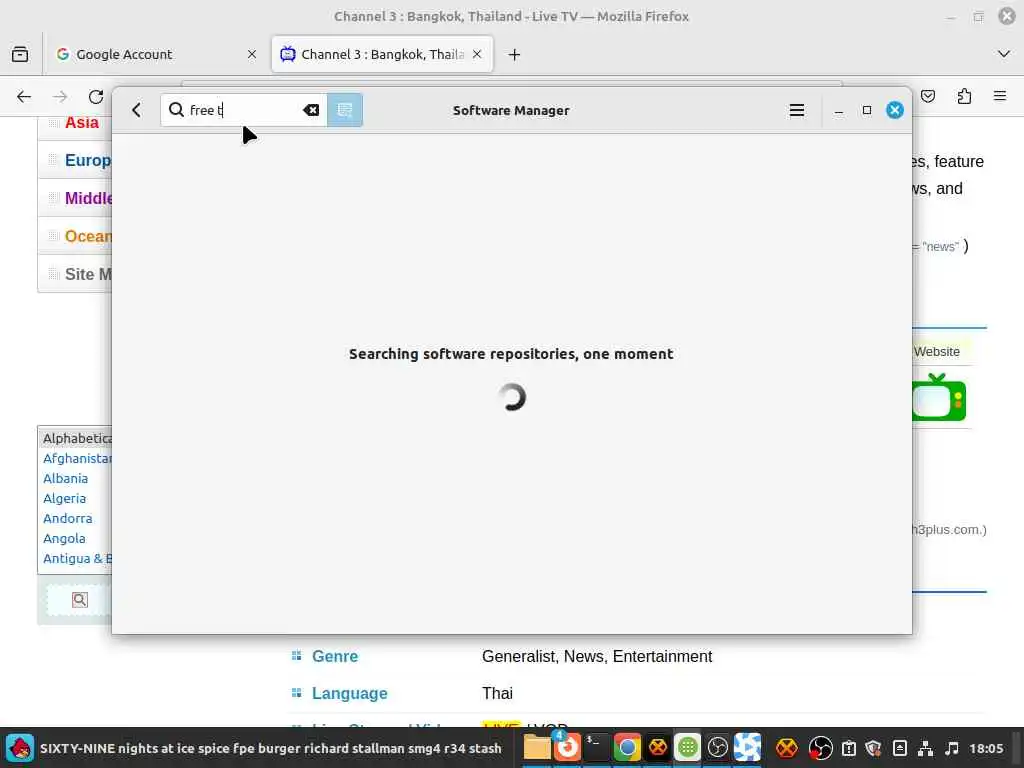Open the removable drives tray icon

click(900, 748)
